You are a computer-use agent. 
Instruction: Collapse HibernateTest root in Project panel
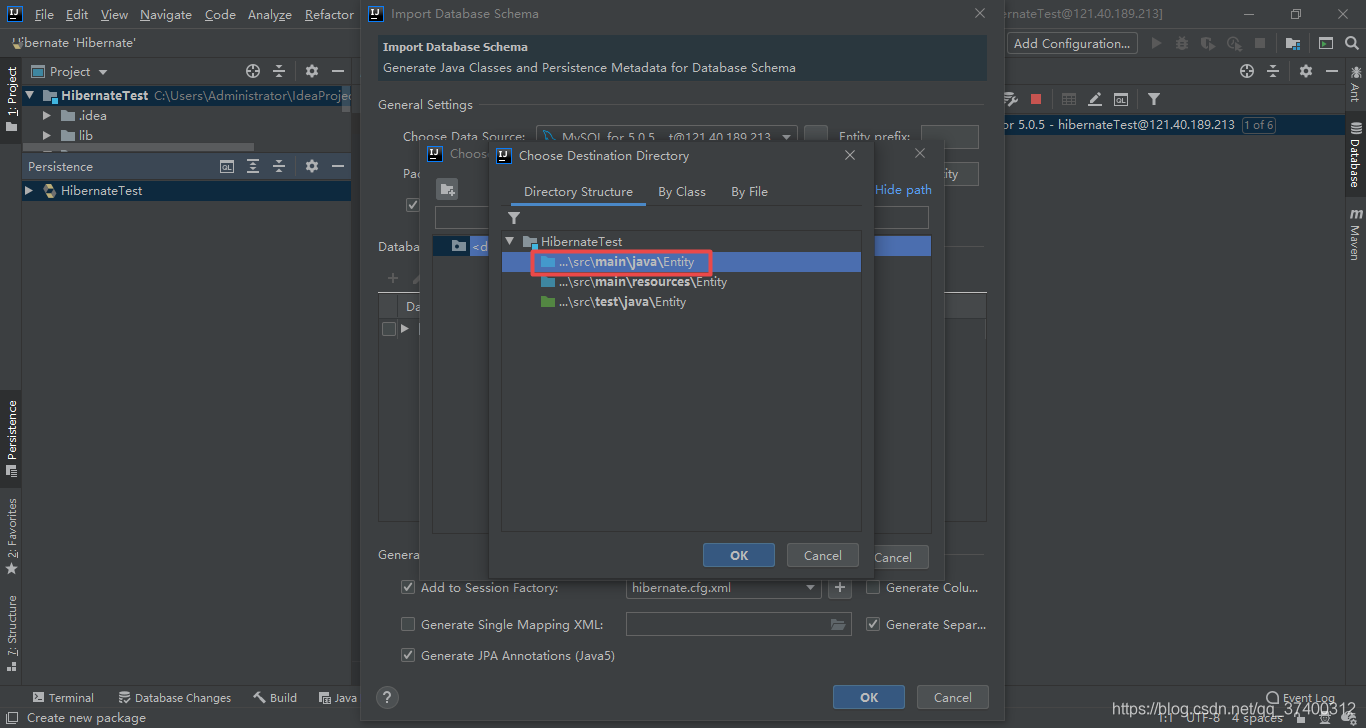coord(31,96)
